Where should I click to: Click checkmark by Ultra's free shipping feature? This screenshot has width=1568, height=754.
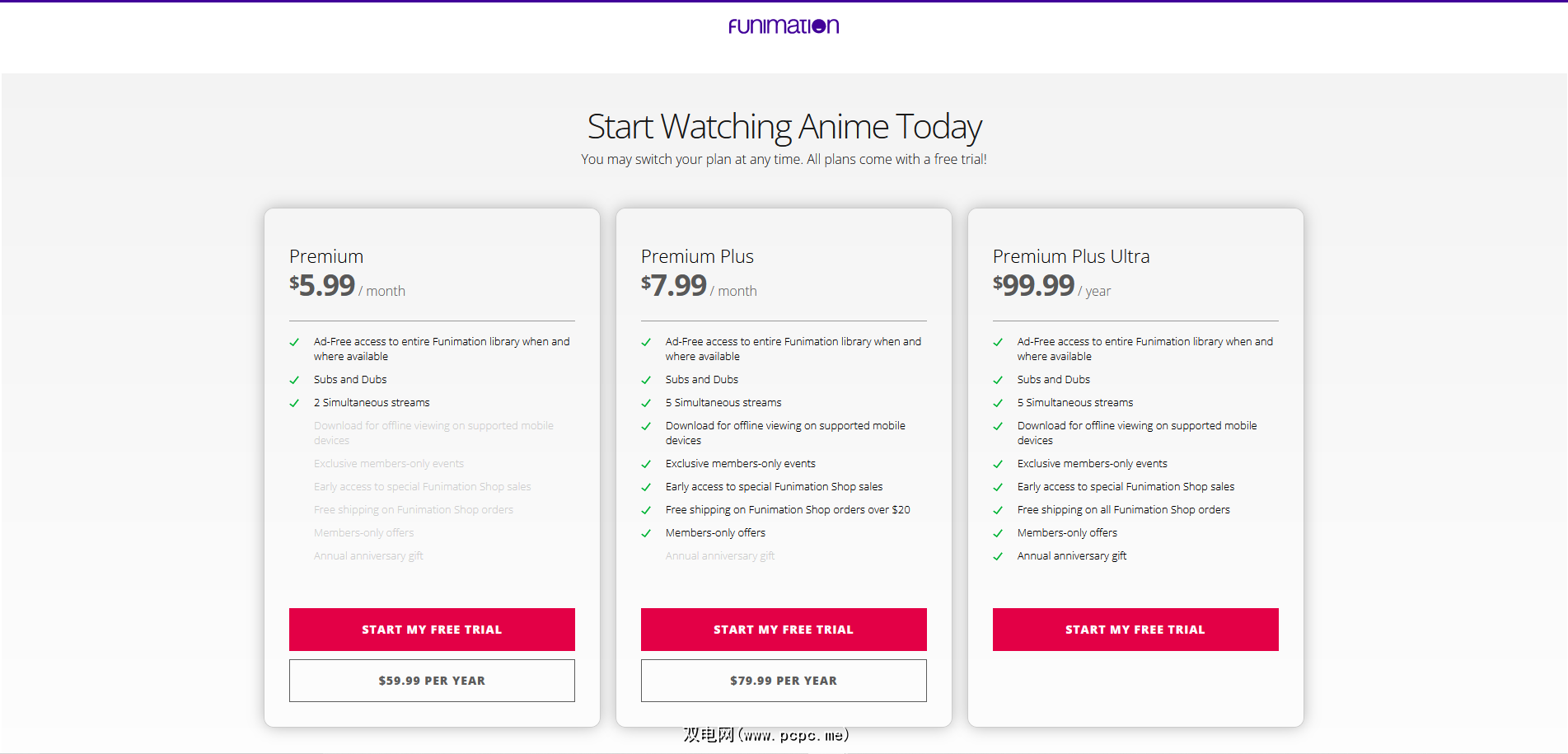(x=998, y=510)
